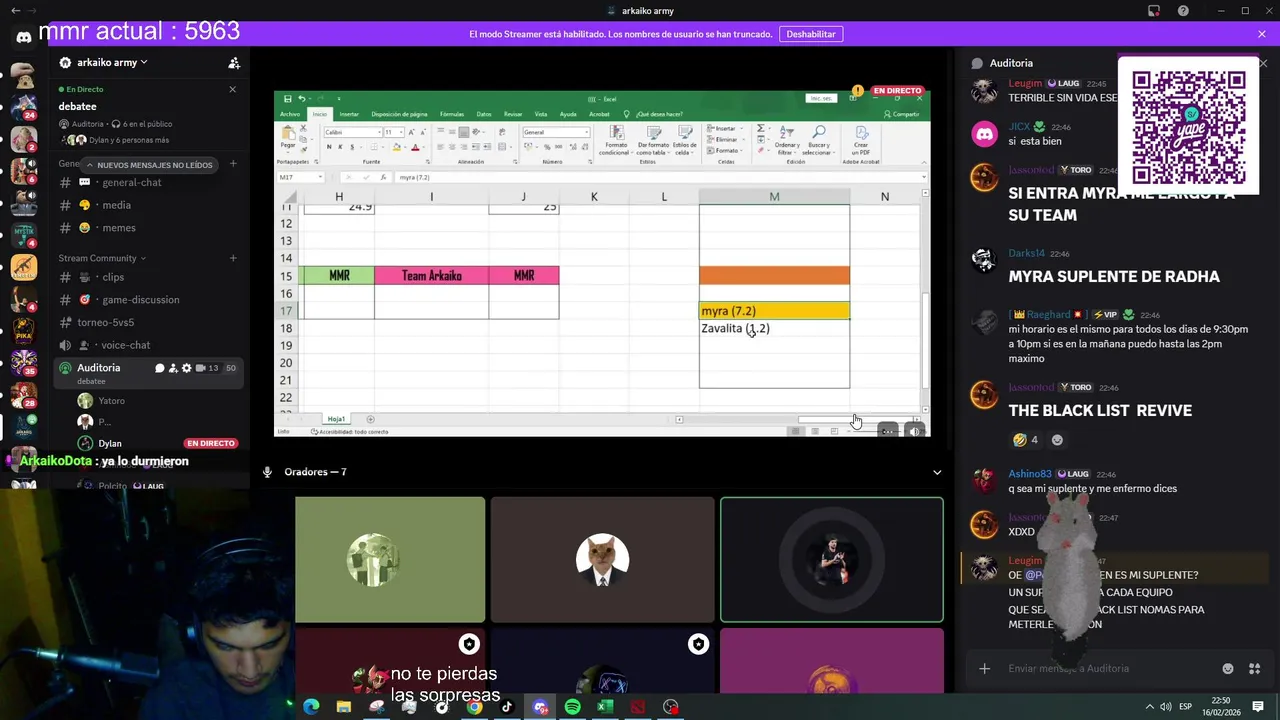Click NUEVOS MENSAJES NO LEÍDOS pill
The image size is (1280, 720).
click(x=148, y=165)
